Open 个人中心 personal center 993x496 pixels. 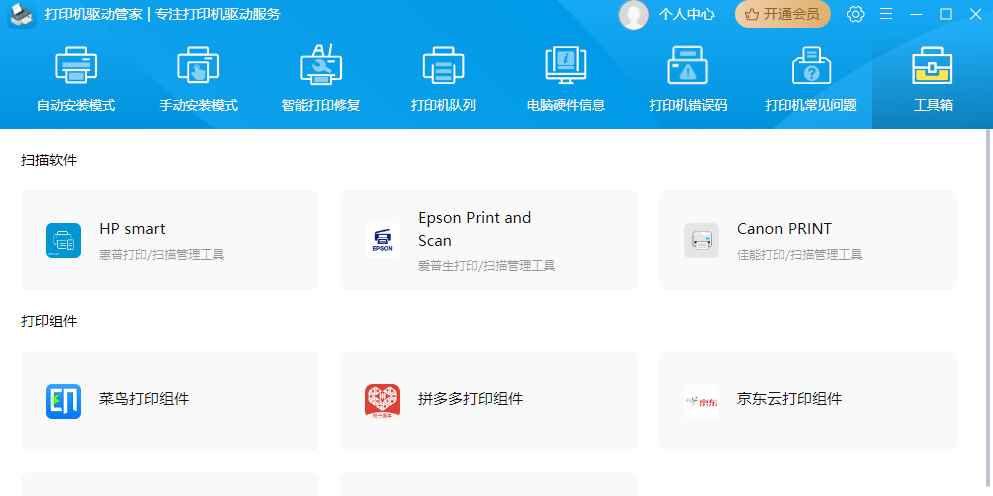pos(686,14)
